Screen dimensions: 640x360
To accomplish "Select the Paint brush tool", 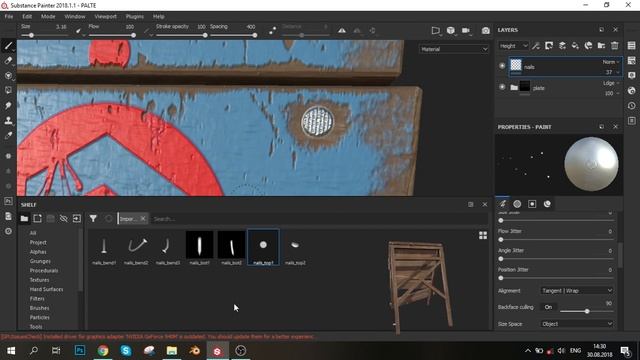I will coord(8,46).
